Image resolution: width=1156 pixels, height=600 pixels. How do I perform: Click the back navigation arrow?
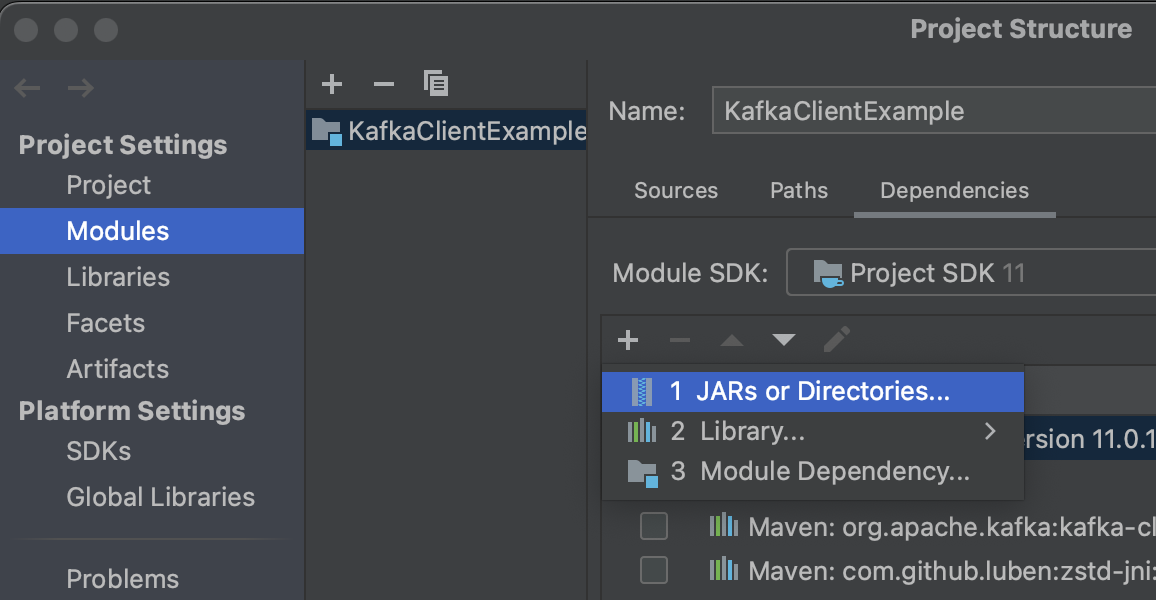point(27,88)
